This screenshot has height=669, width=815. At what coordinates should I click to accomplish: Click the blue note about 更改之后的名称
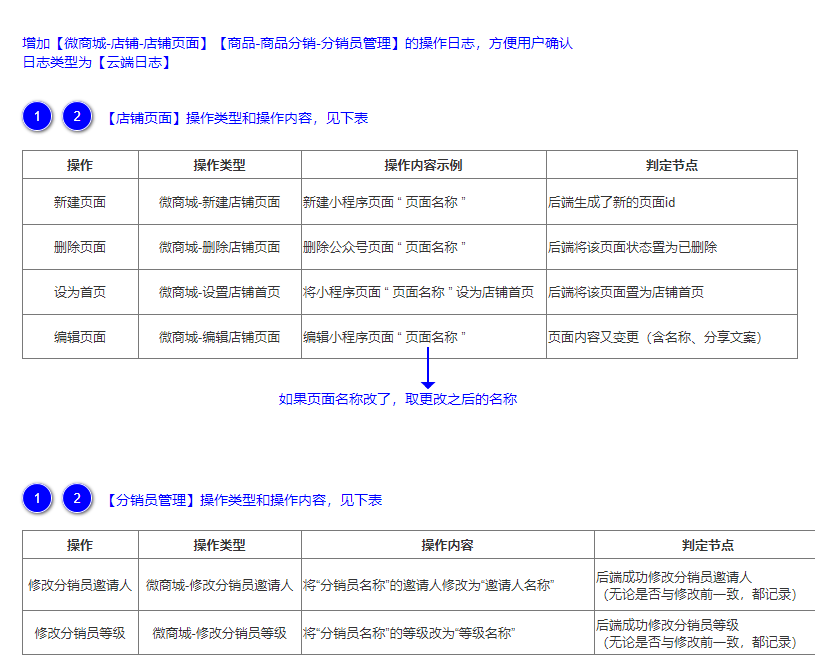[x=397, y=399]
